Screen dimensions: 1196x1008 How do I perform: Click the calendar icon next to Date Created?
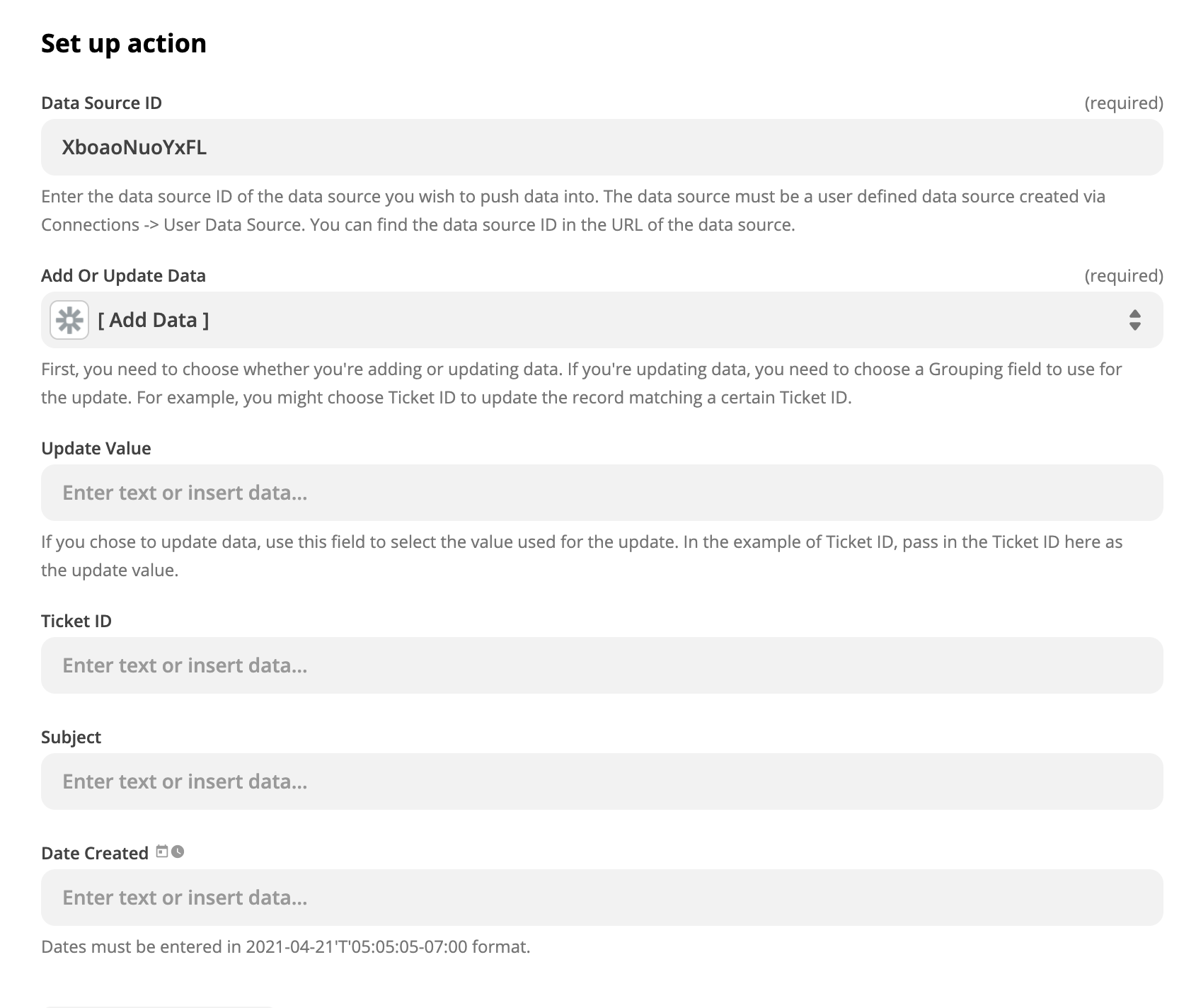(162, 852)
